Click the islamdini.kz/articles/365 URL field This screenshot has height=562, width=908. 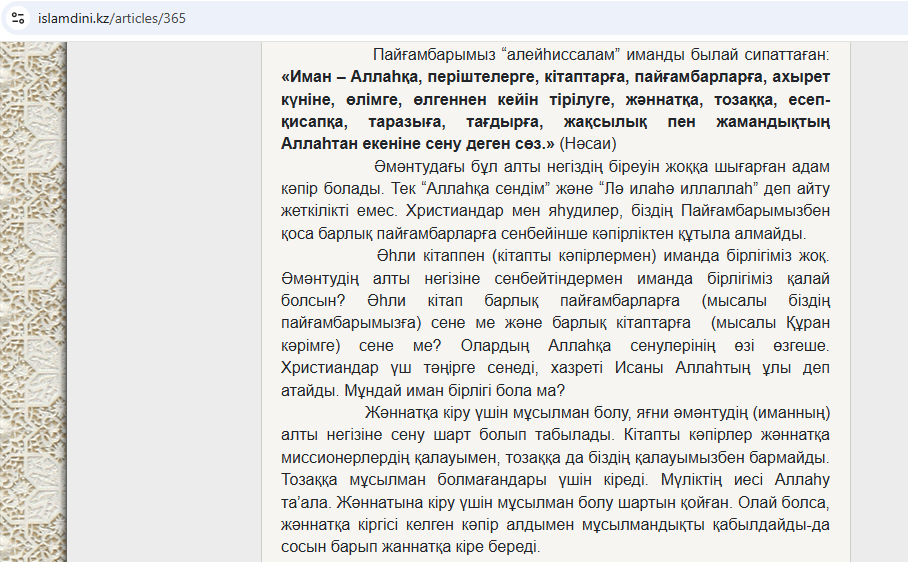[112, 18]
